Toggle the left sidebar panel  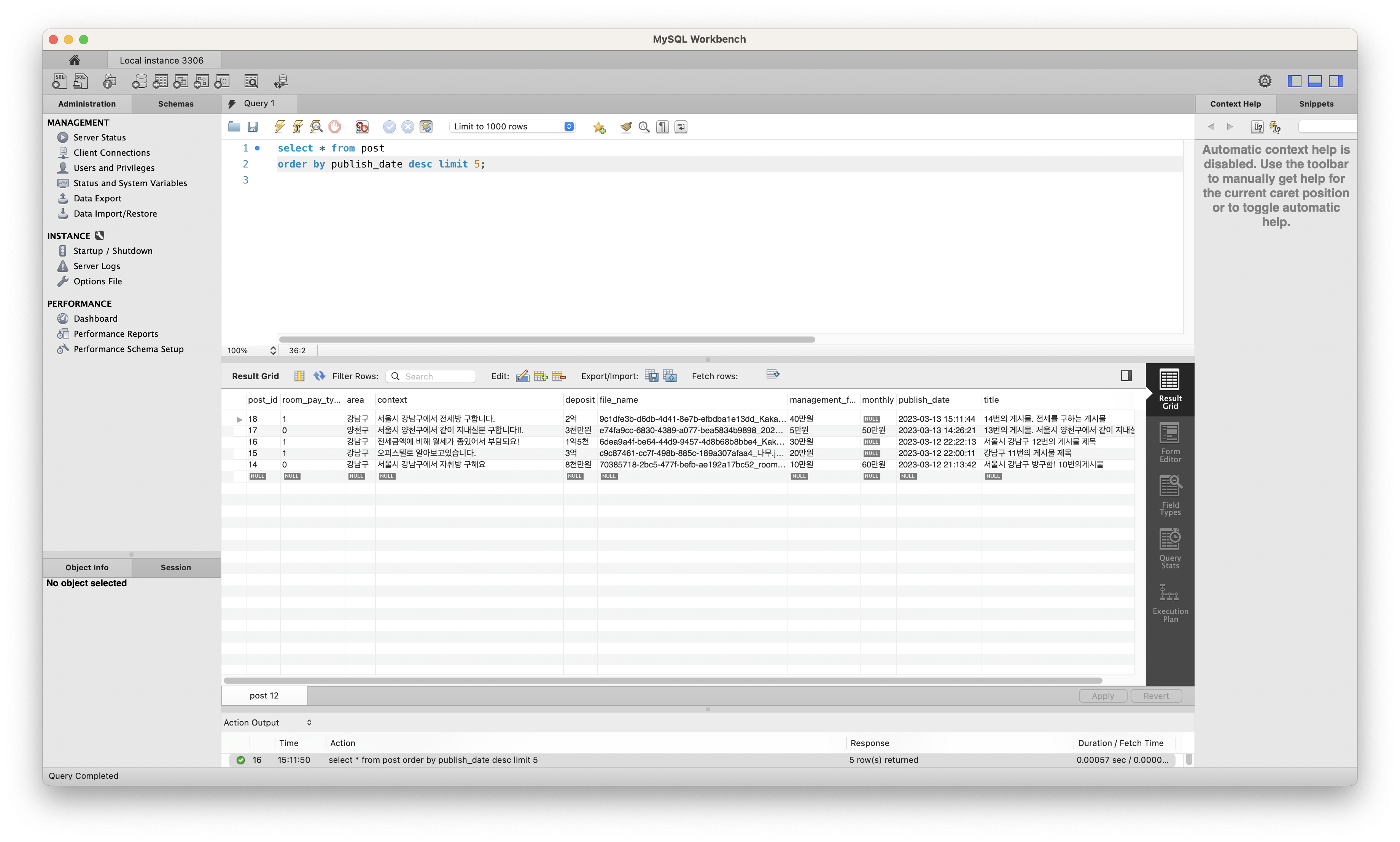(1295, 81)
